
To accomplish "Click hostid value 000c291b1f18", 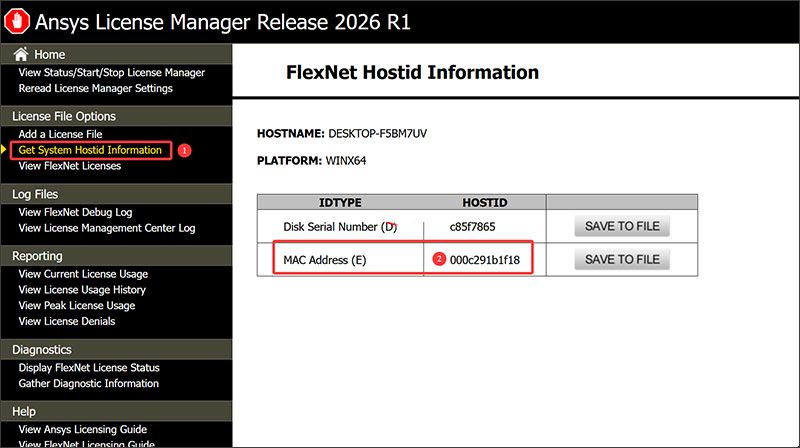I will [485, 260].
